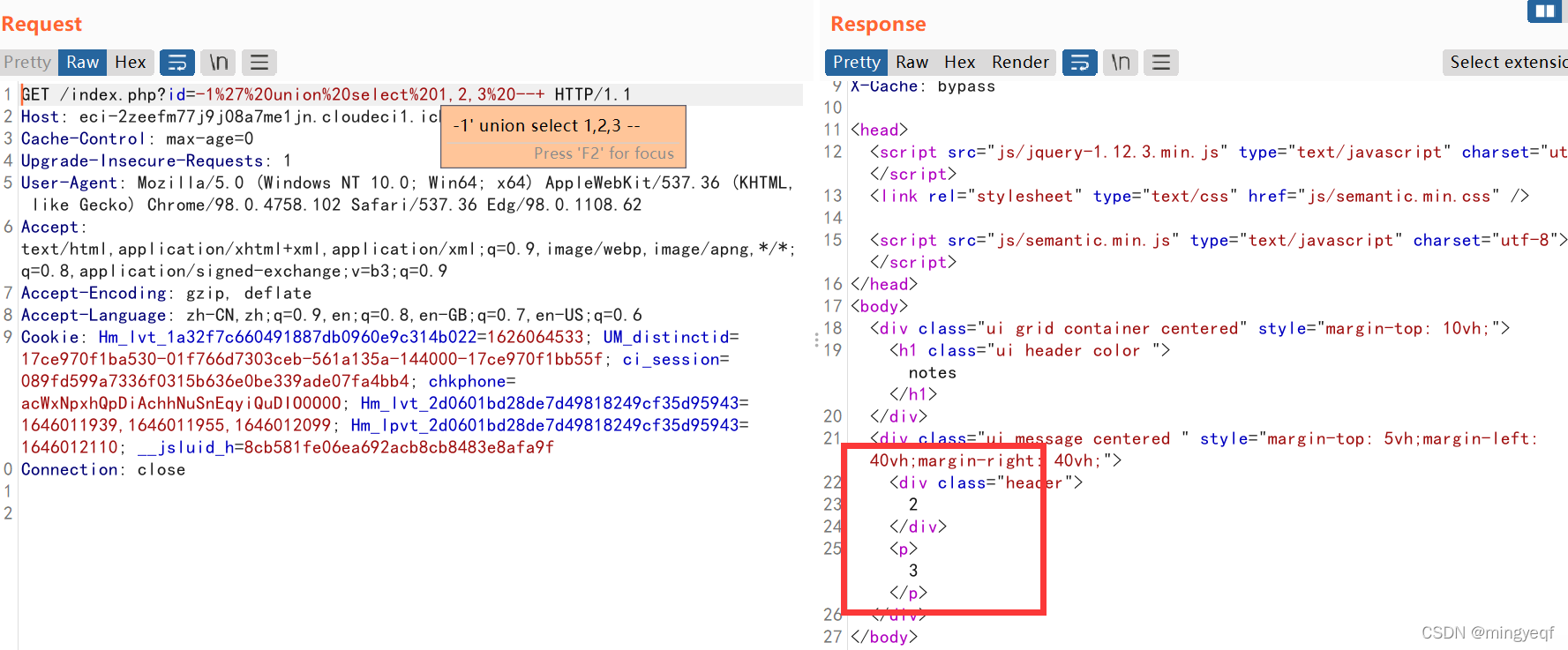Click the jquery-1.12.3.min.js script line
This screenshot has height=650, width=1568.
click(1218, 152)
